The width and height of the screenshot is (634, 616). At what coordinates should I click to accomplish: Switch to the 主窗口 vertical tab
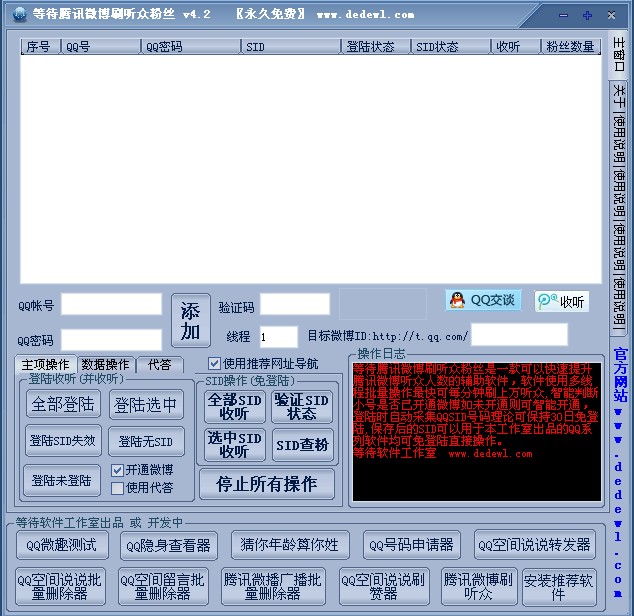click(619, 54)
